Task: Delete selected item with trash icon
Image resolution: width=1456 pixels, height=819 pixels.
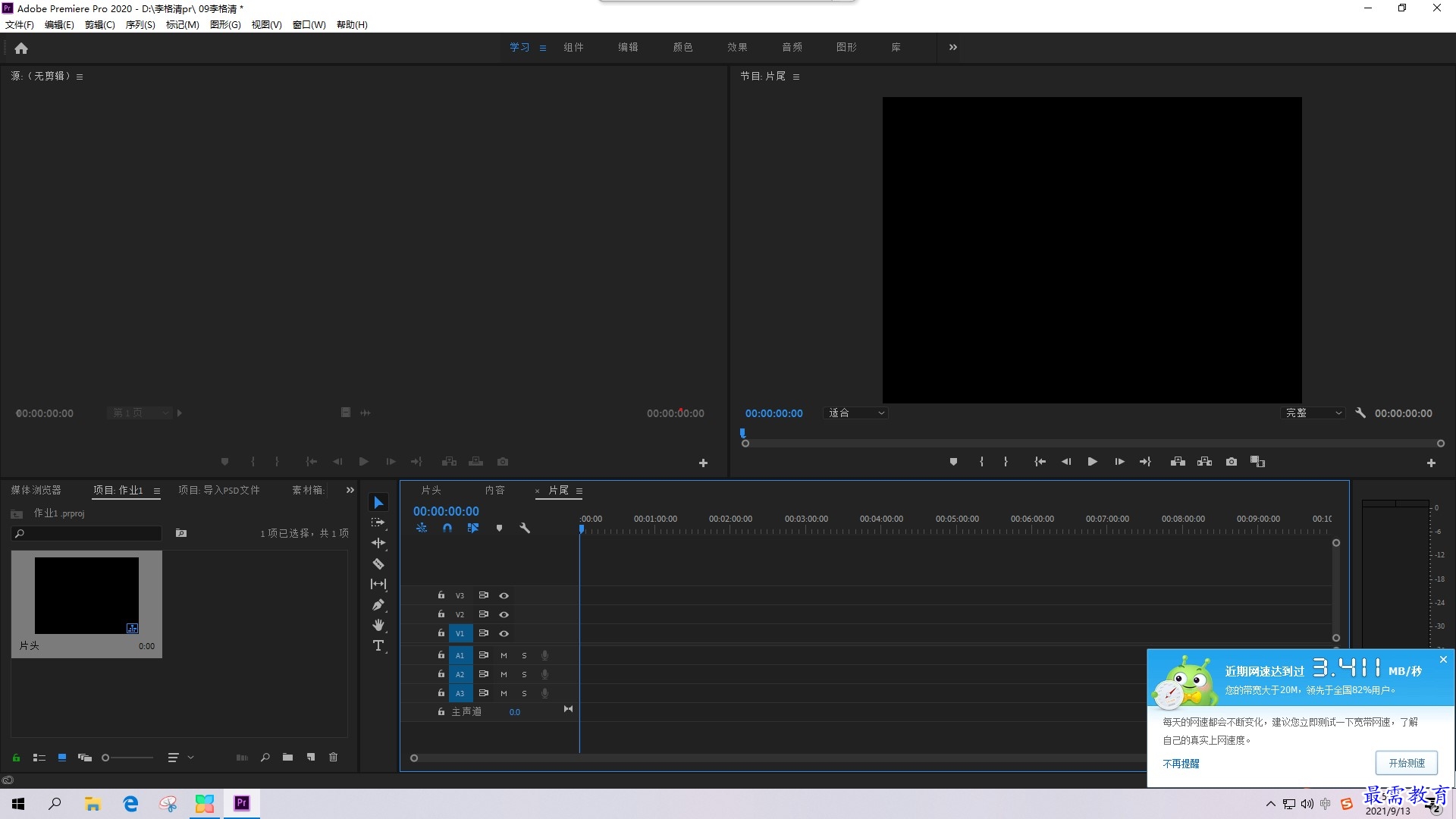Action: pyautogui.click(x=333, y=757)
